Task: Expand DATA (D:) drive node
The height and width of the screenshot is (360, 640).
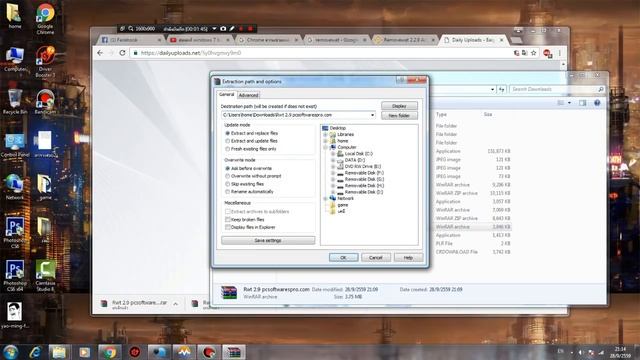Action: pyautogui.click(x=333, y=160)
